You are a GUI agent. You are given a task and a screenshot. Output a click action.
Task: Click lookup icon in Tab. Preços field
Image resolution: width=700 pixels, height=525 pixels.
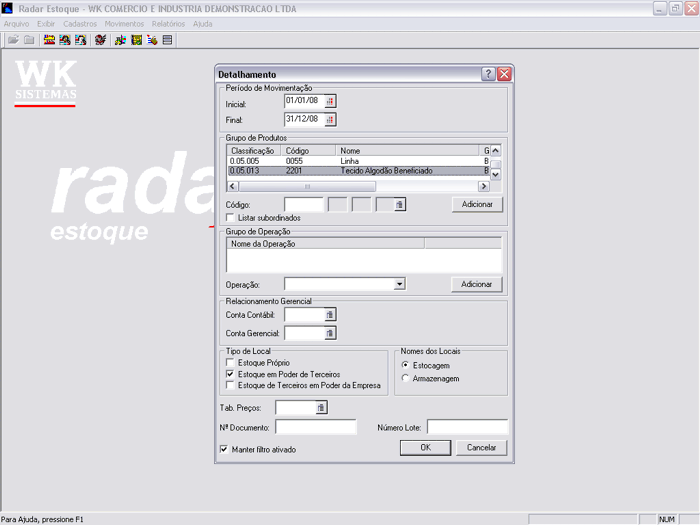(321, 408)
